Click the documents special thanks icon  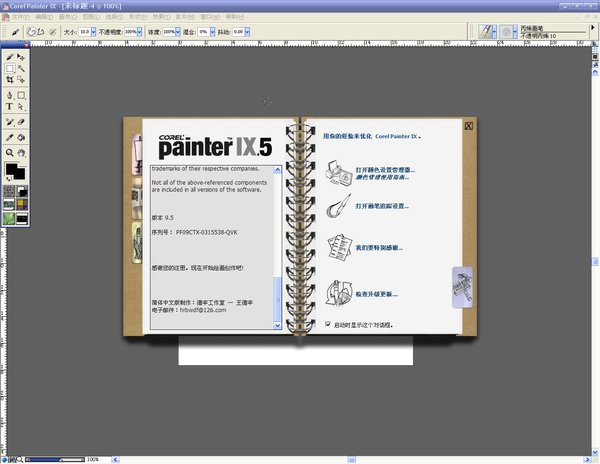click(x=340, y=247)
